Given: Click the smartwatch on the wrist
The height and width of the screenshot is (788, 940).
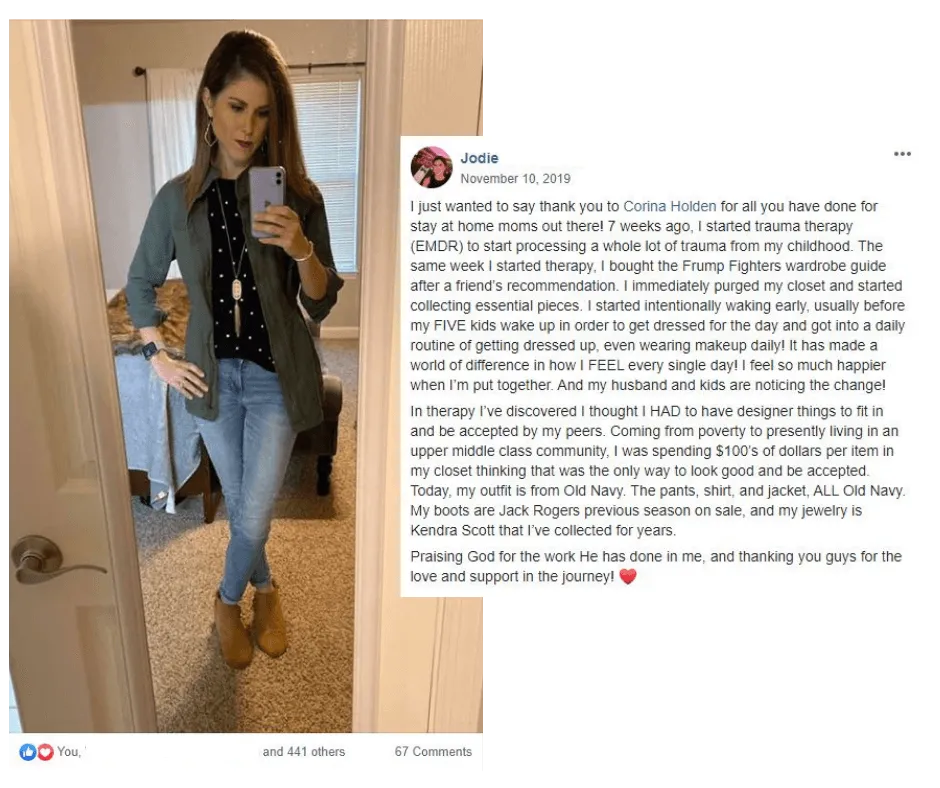Looking at the screenshot, I should (151, 350).
